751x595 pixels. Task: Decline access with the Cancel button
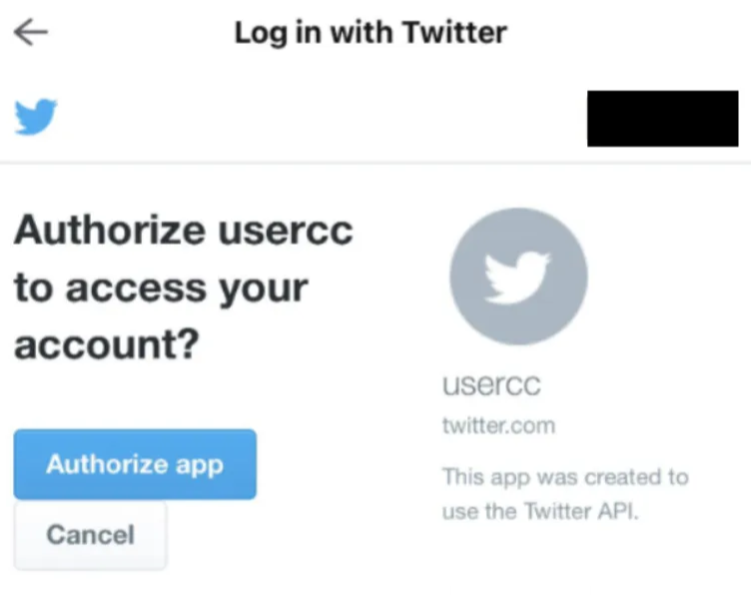click(x=91, y=535)
